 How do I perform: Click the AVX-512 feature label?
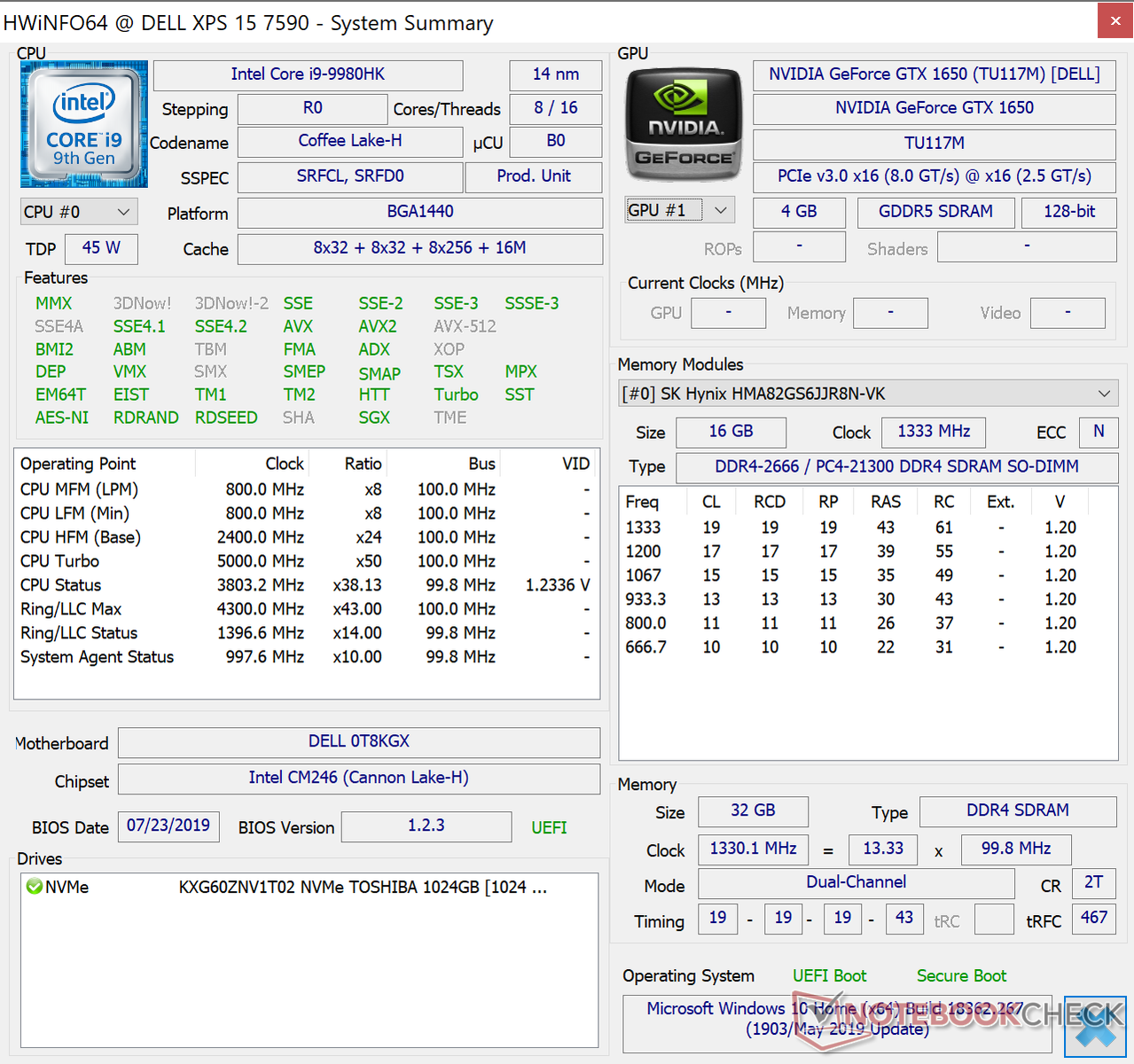point(465,326)
